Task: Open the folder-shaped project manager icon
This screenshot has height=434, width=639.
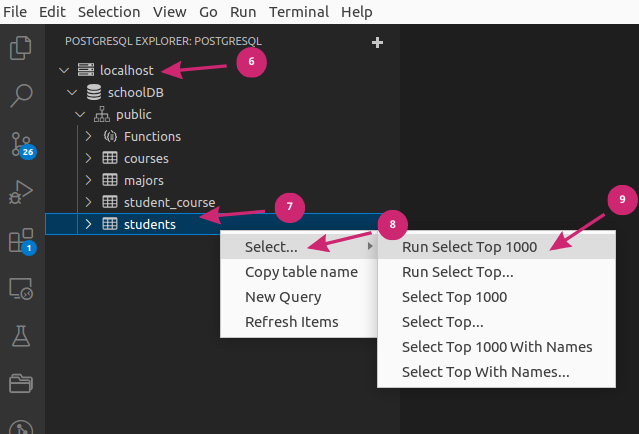Action: pyautogui.click(x=21, y=383)
